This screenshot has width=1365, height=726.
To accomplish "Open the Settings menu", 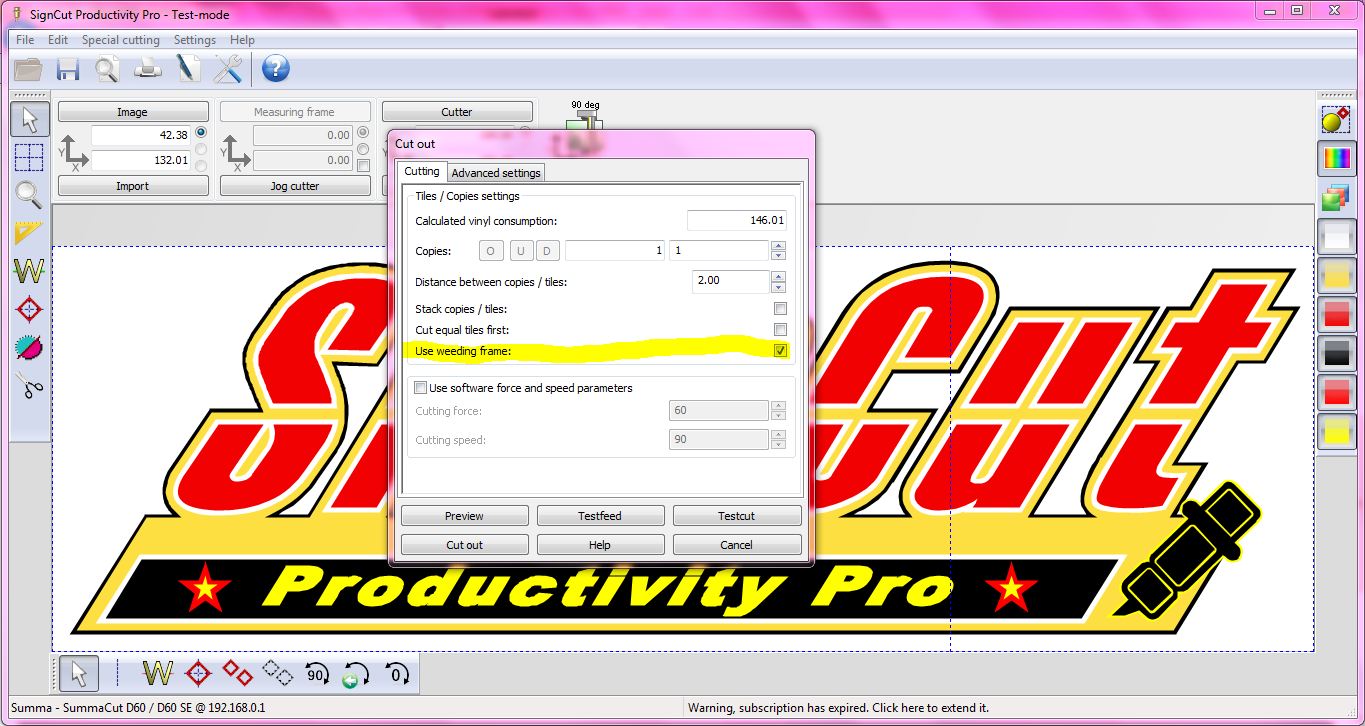I will click(194, 40).
